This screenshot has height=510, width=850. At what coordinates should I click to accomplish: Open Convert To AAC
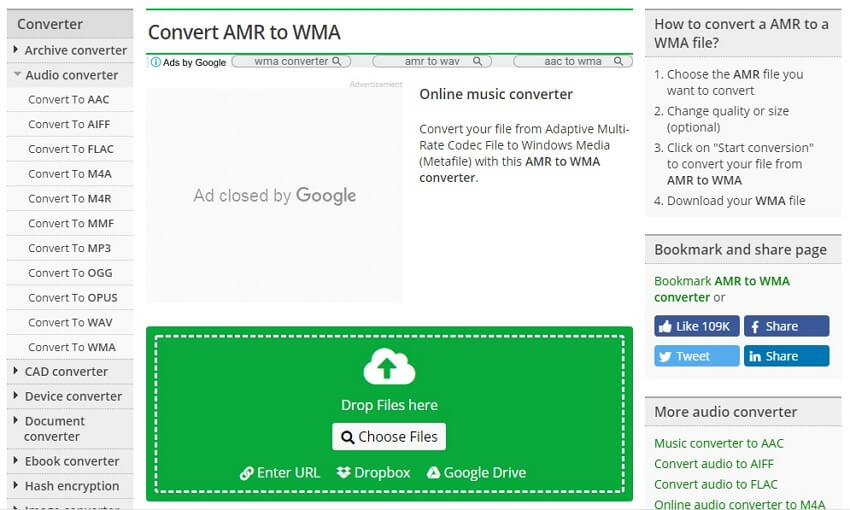69,100
